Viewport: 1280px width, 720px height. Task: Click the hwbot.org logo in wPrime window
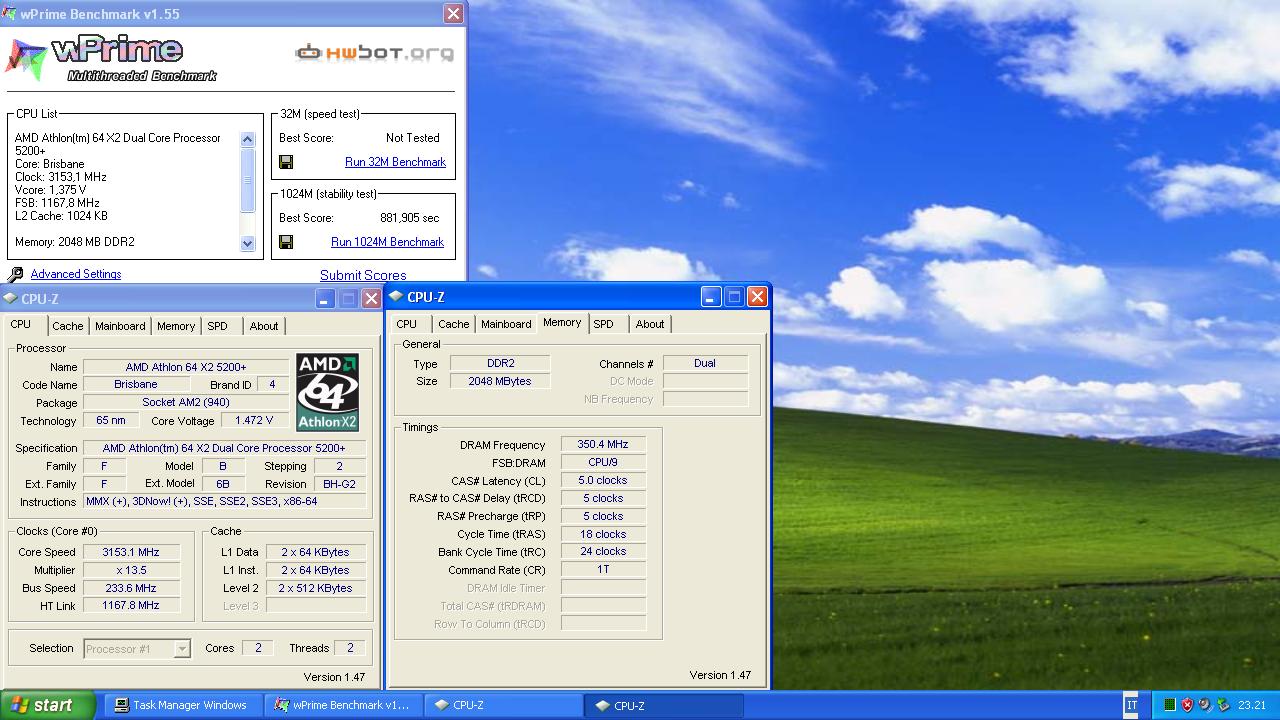pyautogui.click(x=375, y=52)
